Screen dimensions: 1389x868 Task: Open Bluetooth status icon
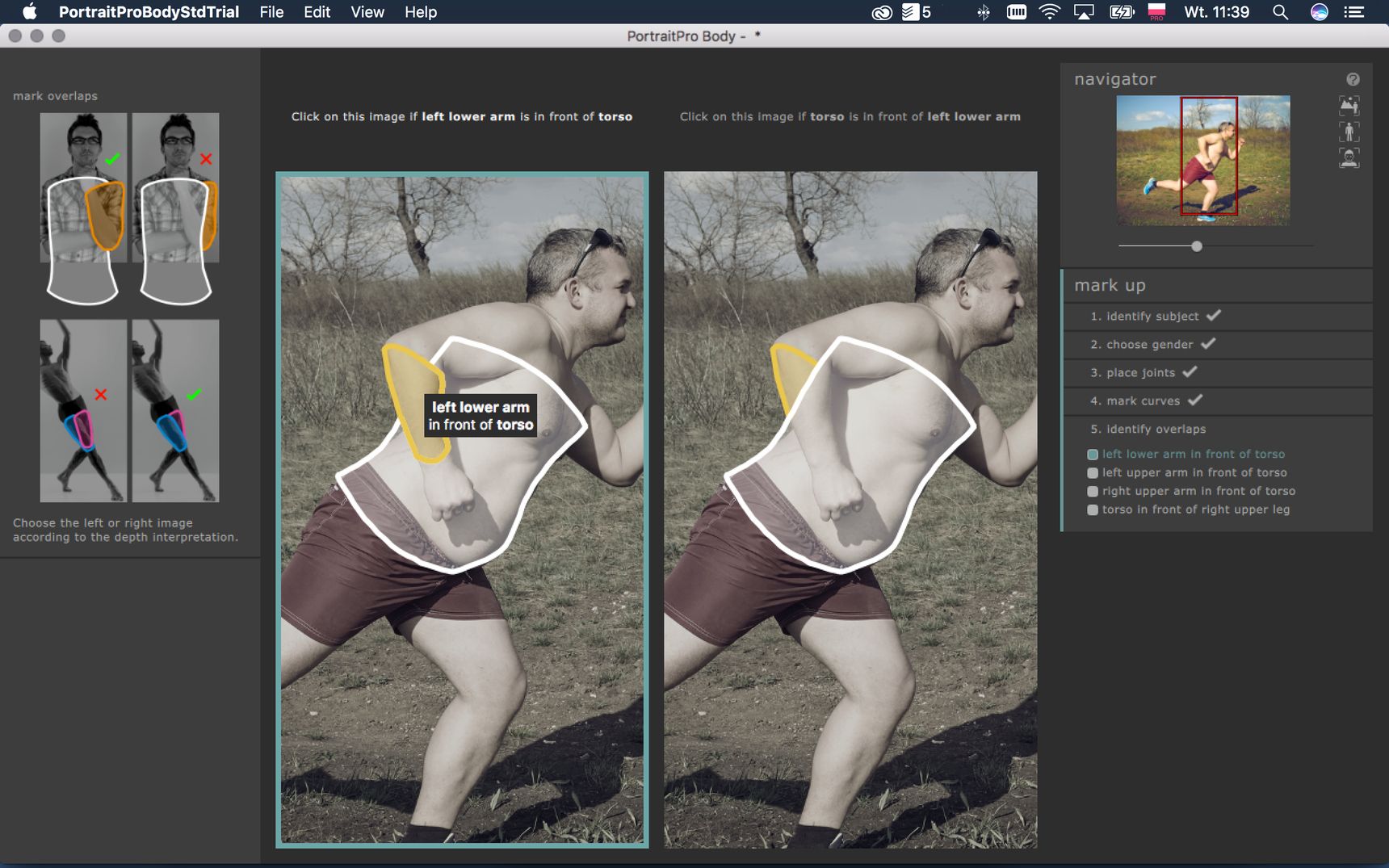click(x=983, y=12)
